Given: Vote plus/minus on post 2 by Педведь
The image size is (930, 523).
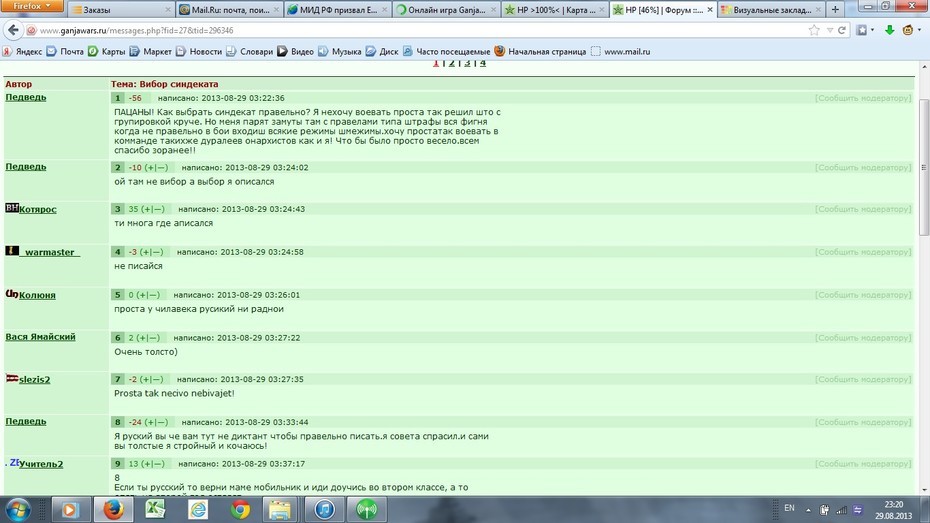Looking at the screenshot, I should click(x=157, y=168).
